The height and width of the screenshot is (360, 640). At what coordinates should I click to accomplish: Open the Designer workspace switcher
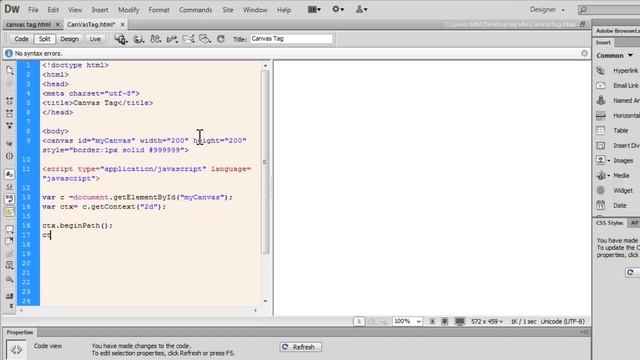tap(547, 9)
